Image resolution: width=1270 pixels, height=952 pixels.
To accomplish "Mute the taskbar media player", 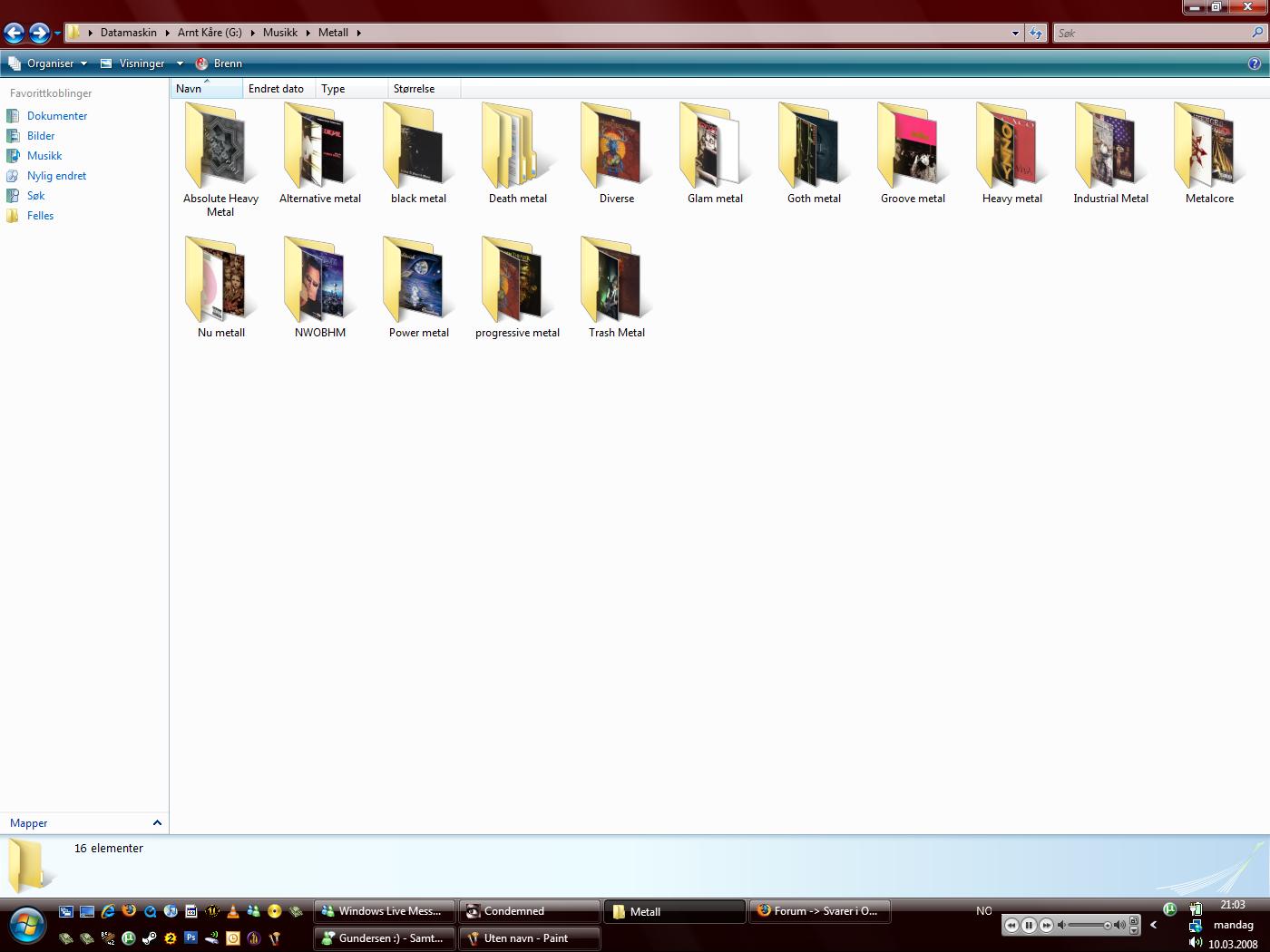I will [x=1062, y=925].
